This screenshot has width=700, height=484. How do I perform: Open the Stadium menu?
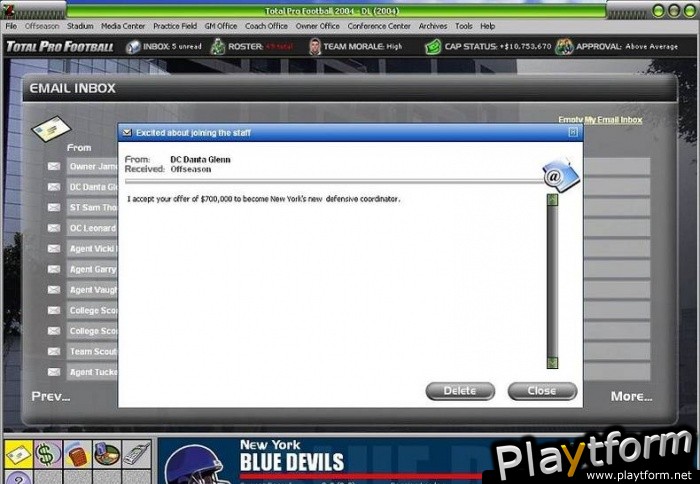pyautogui.click(x=80, y=26)
